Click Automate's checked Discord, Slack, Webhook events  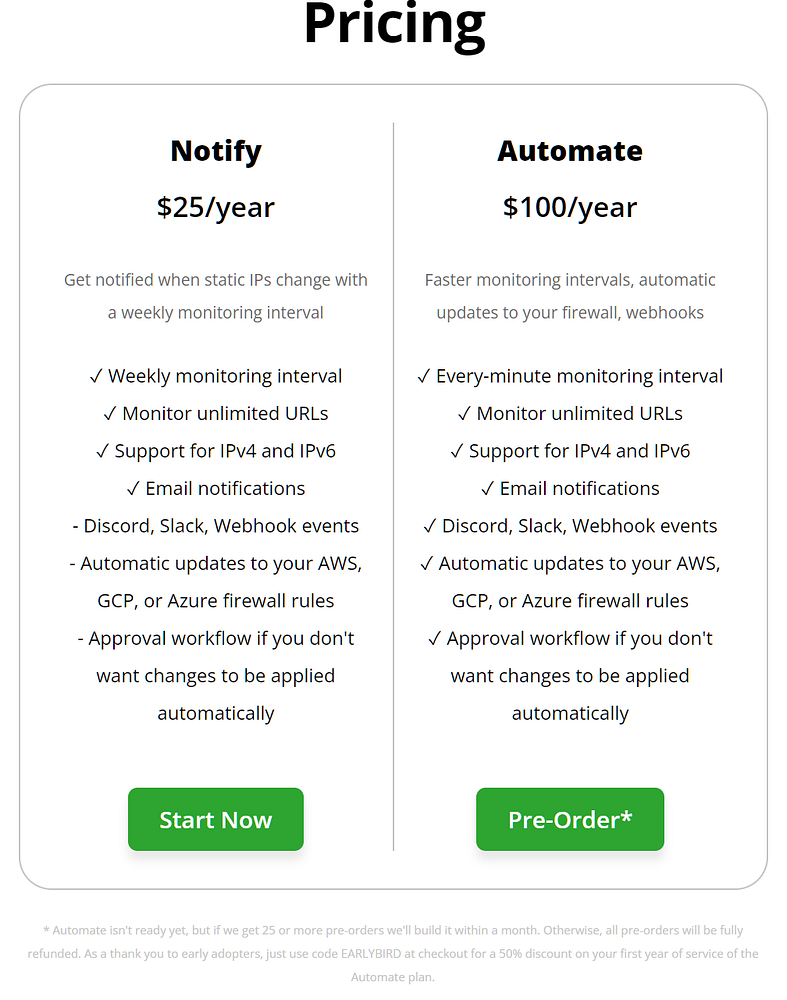(570, 526)
